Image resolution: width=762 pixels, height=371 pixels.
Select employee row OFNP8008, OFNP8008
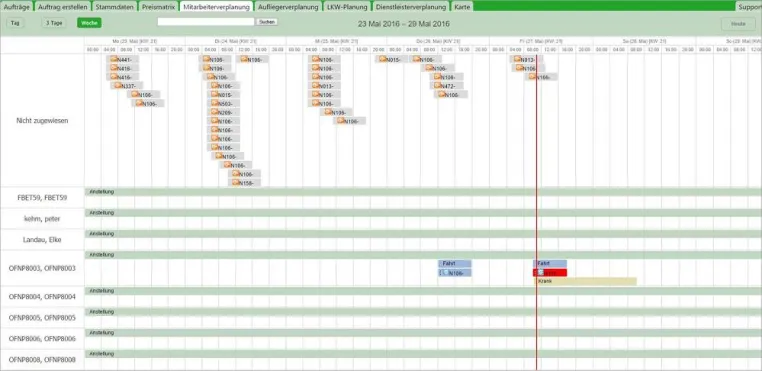click(x=42, y=360)
